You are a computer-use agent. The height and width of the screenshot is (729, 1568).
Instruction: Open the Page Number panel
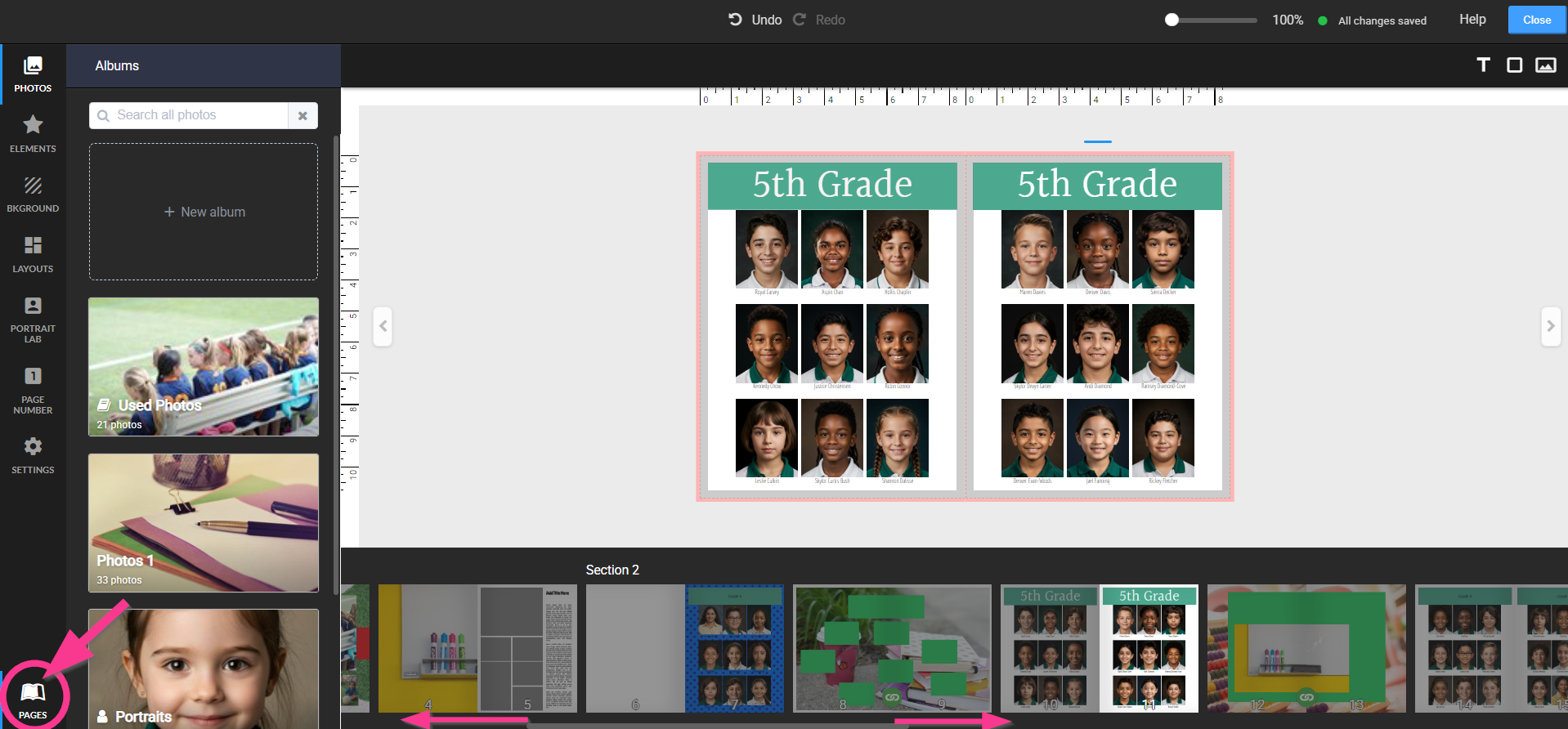click(x=33, y=391)
